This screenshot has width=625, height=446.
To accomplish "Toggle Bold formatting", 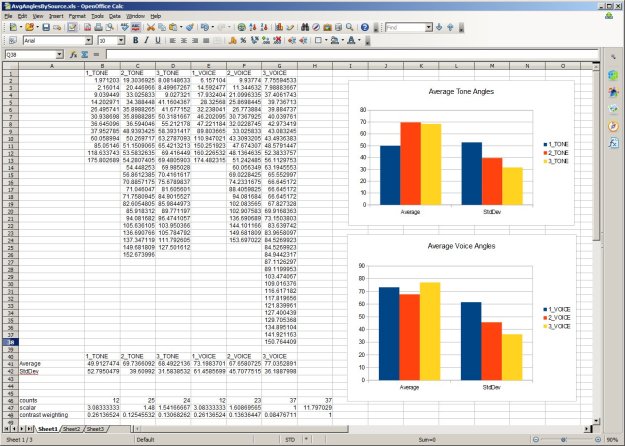I will [x=135, y=41].
